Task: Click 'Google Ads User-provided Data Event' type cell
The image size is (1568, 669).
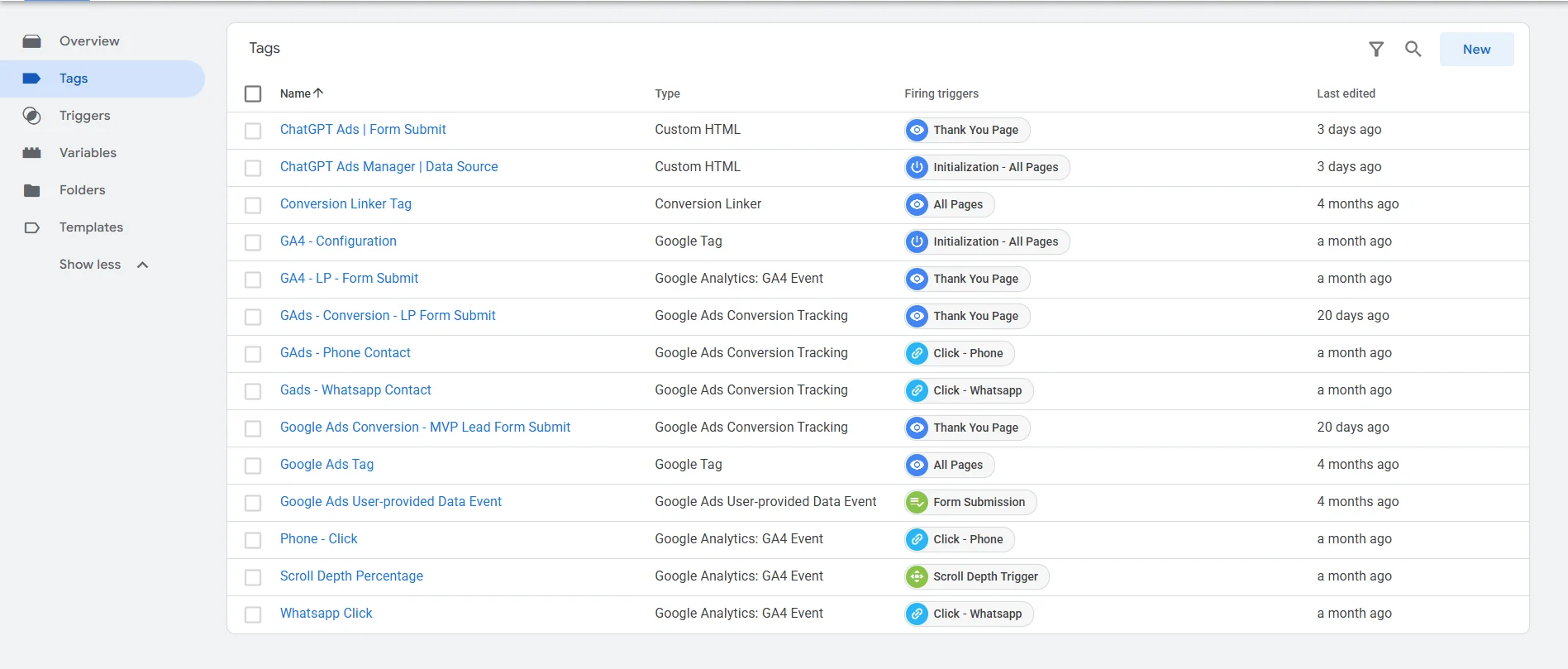Action: pos(765,501)
